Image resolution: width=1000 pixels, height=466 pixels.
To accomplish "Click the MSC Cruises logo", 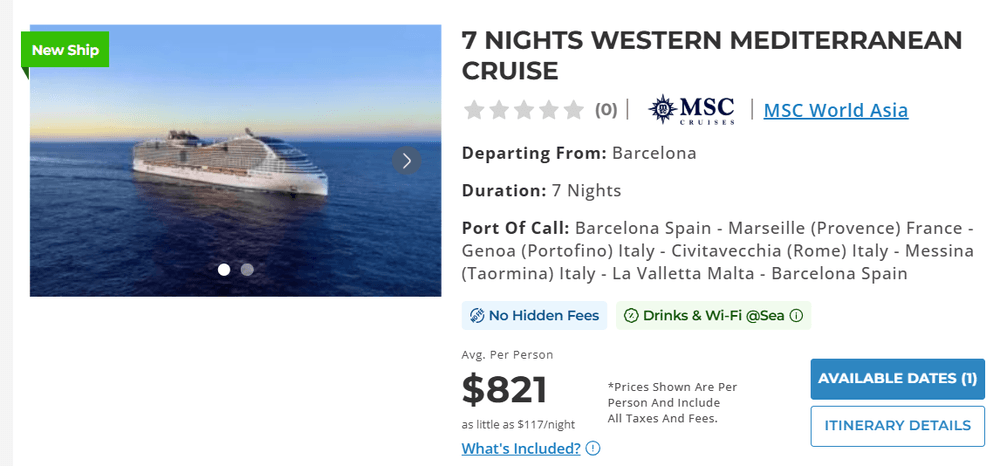I will pos(691,110).
